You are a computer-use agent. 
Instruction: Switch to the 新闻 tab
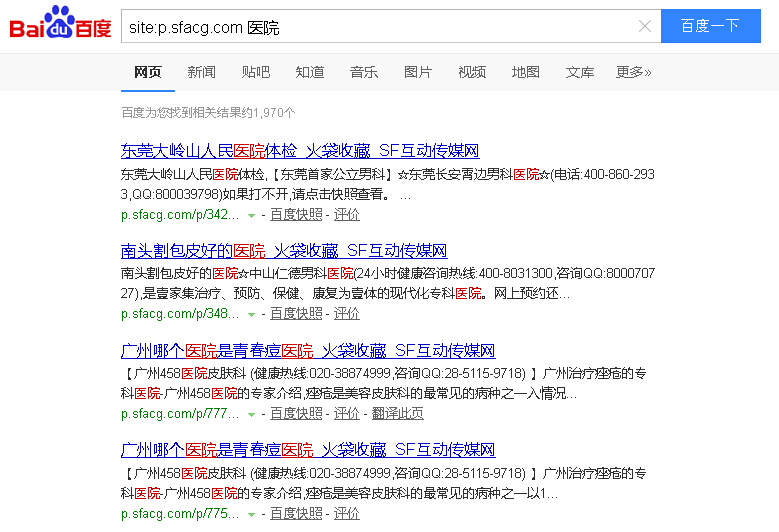pos(201,72)
